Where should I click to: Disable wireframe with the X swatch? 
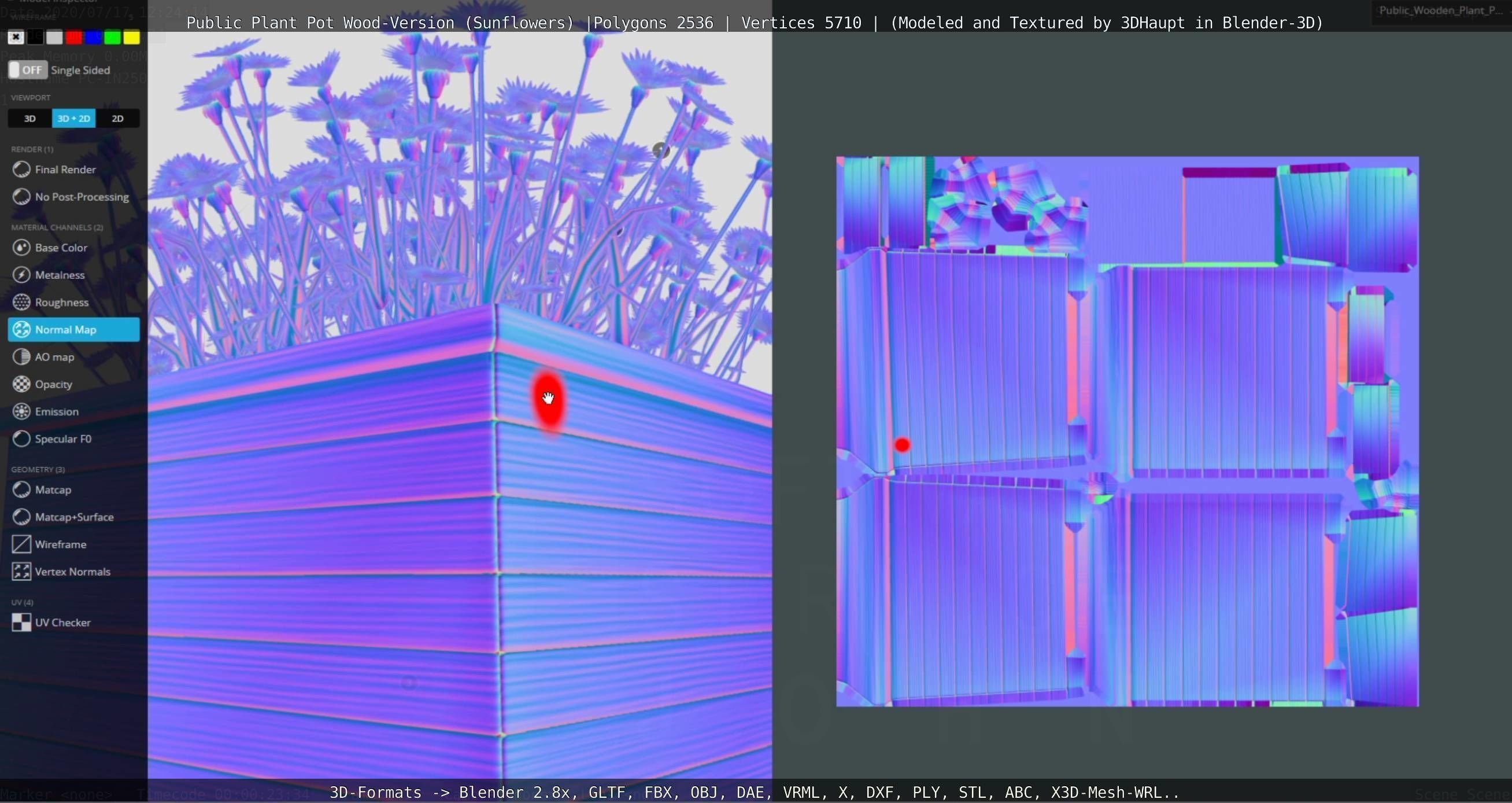(x=16, y=38)
